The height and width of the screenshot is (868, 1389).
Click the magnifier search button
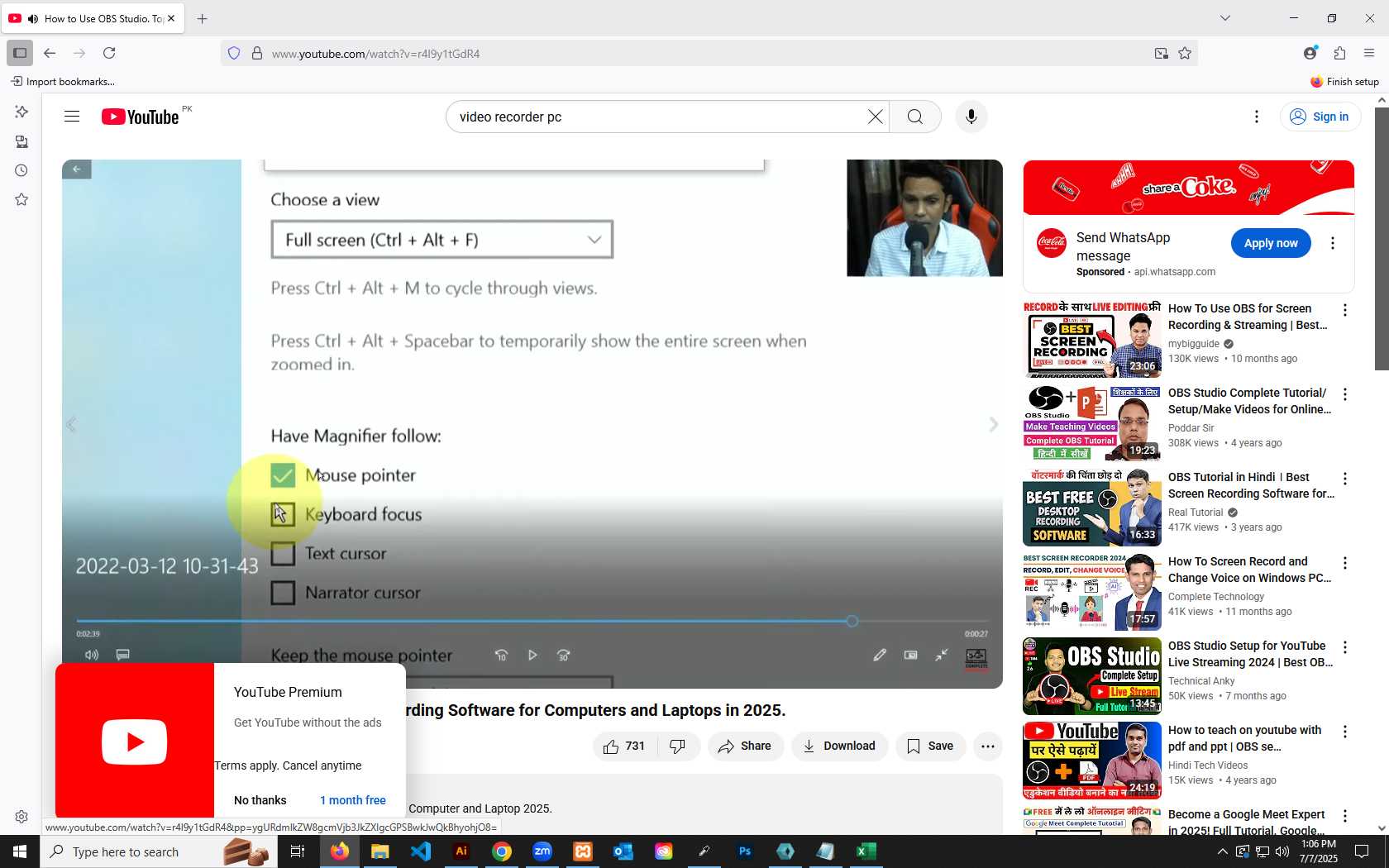915,117
